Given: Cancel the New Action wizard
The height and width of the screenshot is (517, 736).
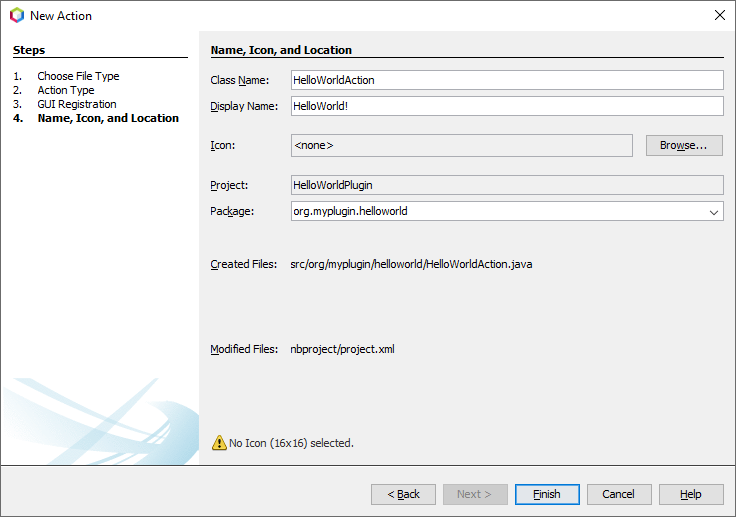Looking at the screenshot, I should pos(618,494).
